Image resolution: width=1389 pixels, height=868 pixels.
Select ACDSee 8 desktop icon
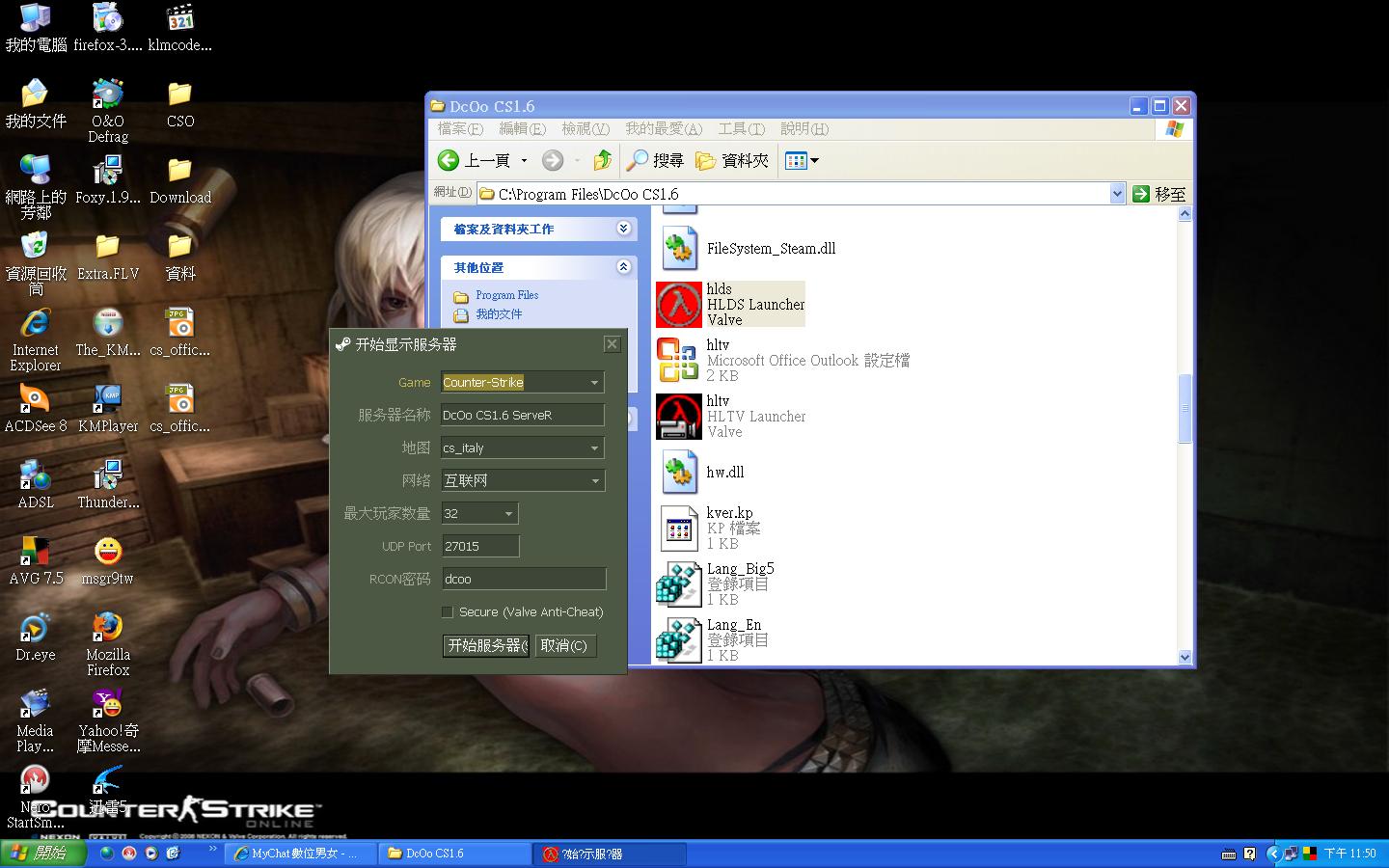pyautogui.click(x=36, y=409)
